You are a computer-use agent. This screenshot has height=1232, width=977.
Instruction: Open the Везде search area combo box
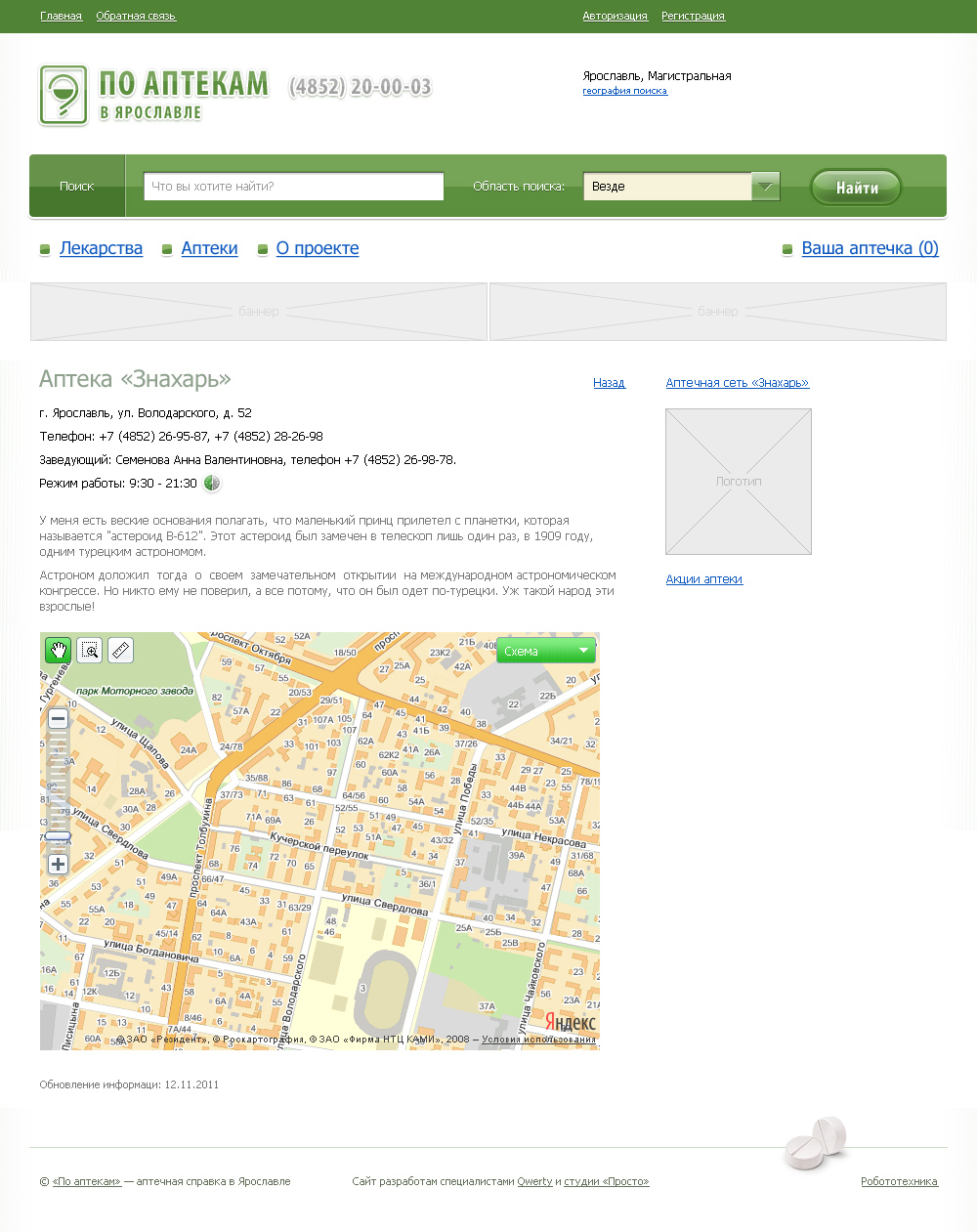coord(667,187)
